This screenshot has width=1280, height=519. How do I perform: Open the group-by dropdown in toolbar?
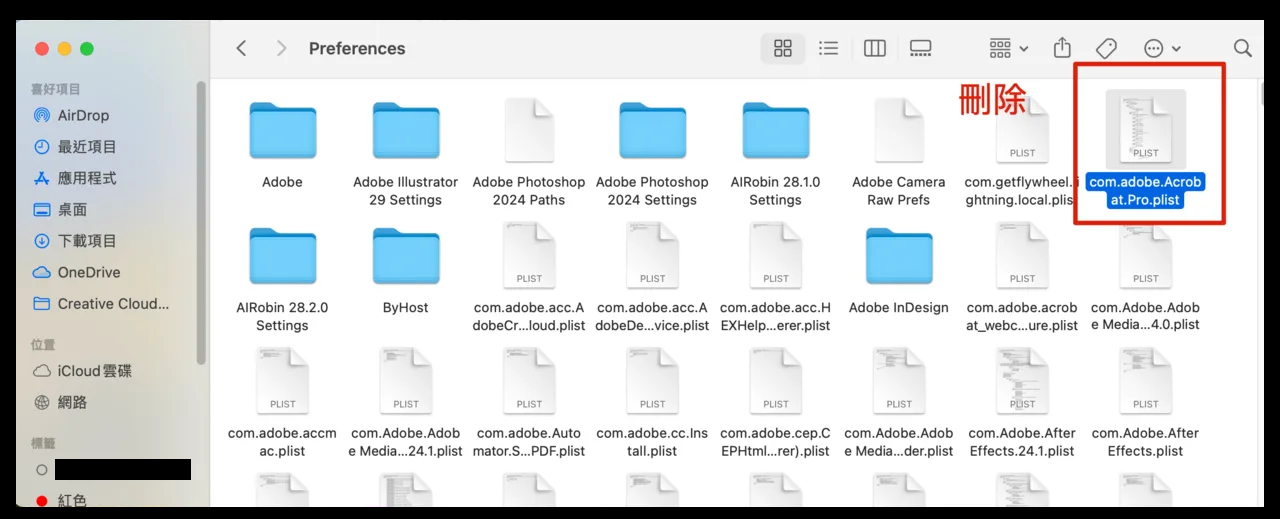(x=1008, y=48)
